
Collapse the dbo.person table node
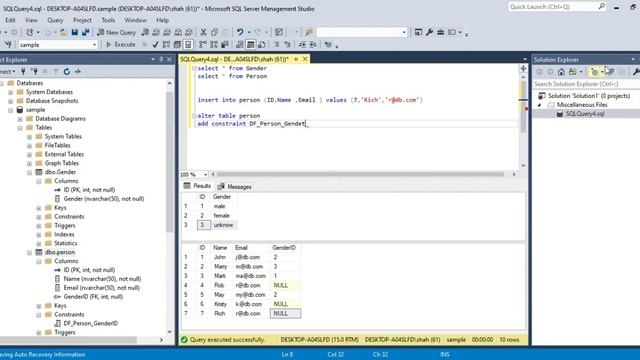tap(29, 253)
